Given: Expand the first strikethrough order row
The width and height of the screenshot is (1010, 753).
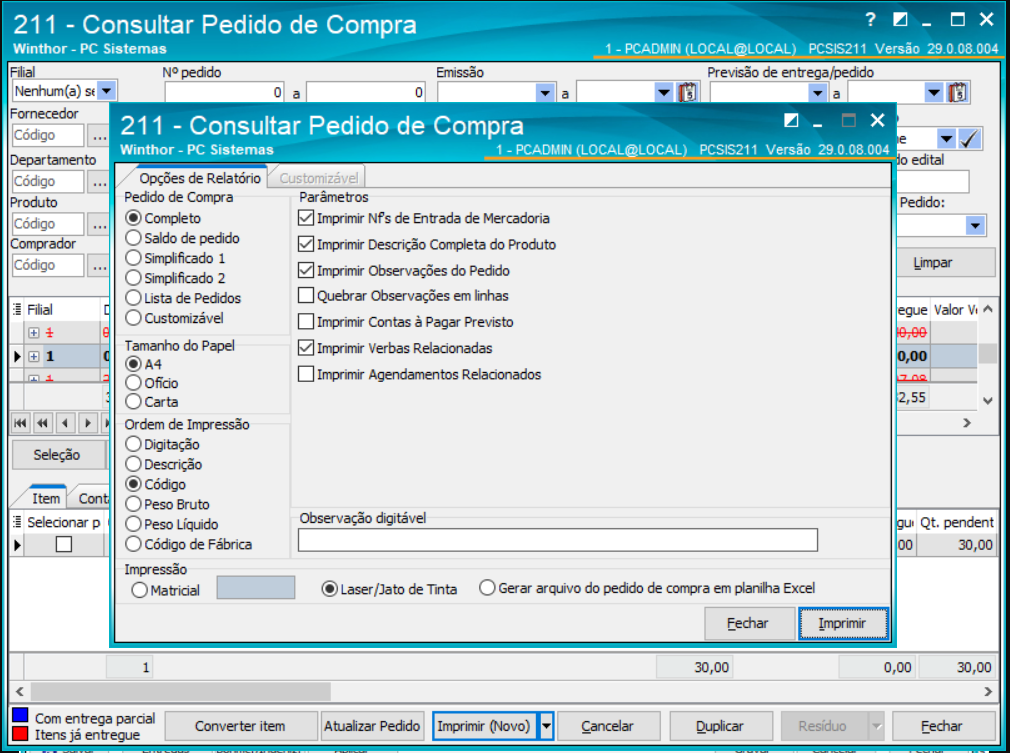Looking at the screenshot, I should [x=34, y=333].
